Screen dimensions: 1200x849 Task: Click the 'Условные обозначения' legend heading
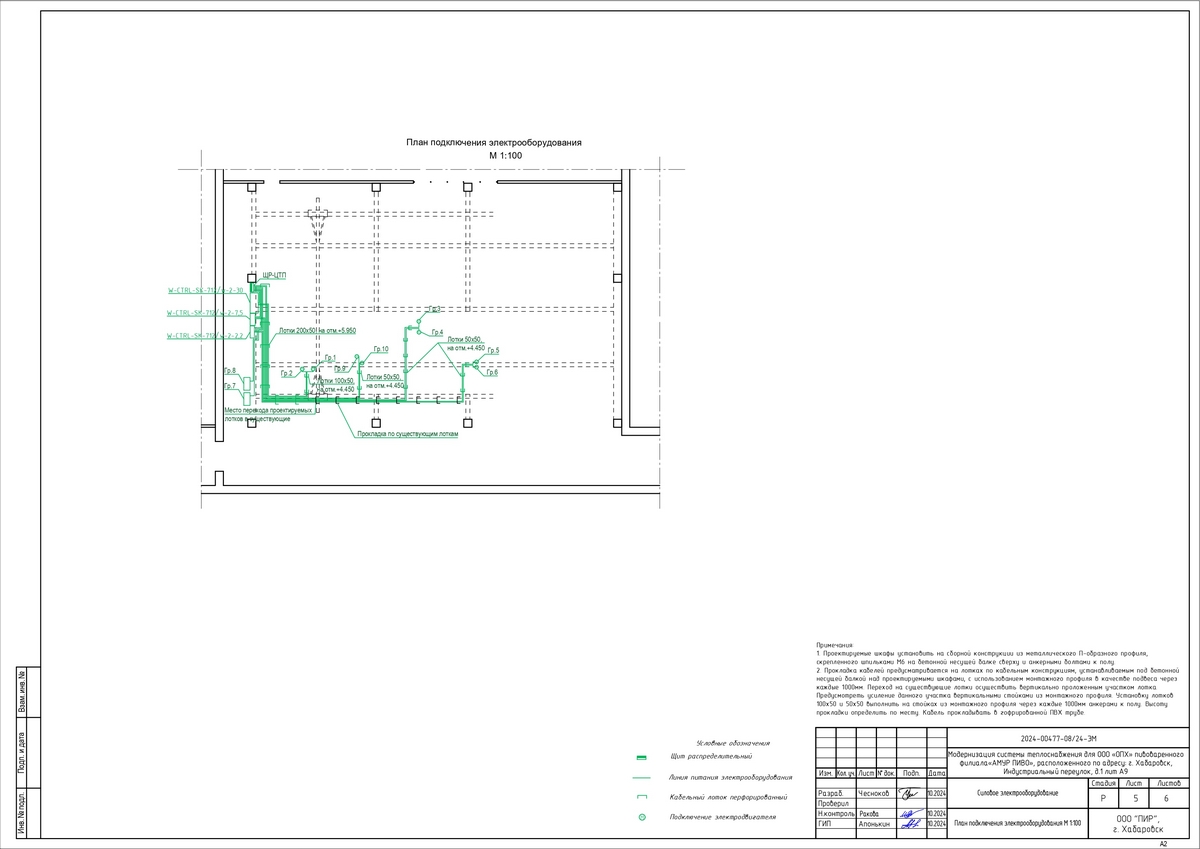(734, 743)
